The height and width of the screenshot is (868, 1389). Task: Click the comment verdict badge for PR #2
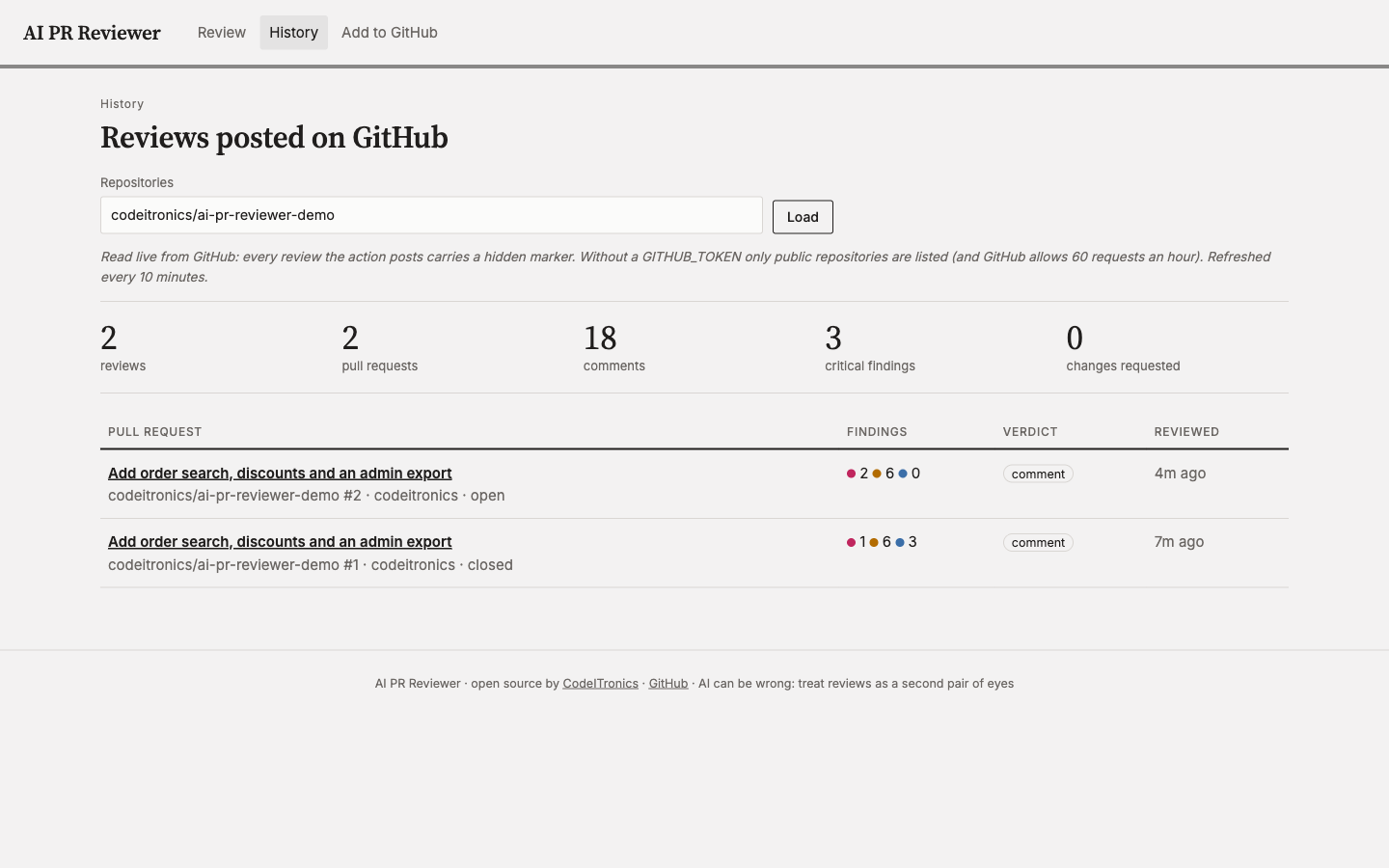coord(1038,474)
